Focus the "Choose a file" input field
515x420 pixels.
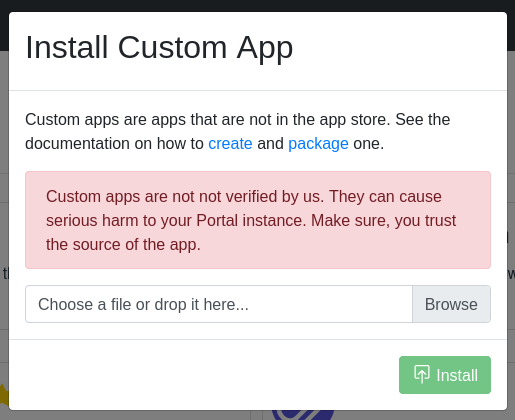click(219, 304)
